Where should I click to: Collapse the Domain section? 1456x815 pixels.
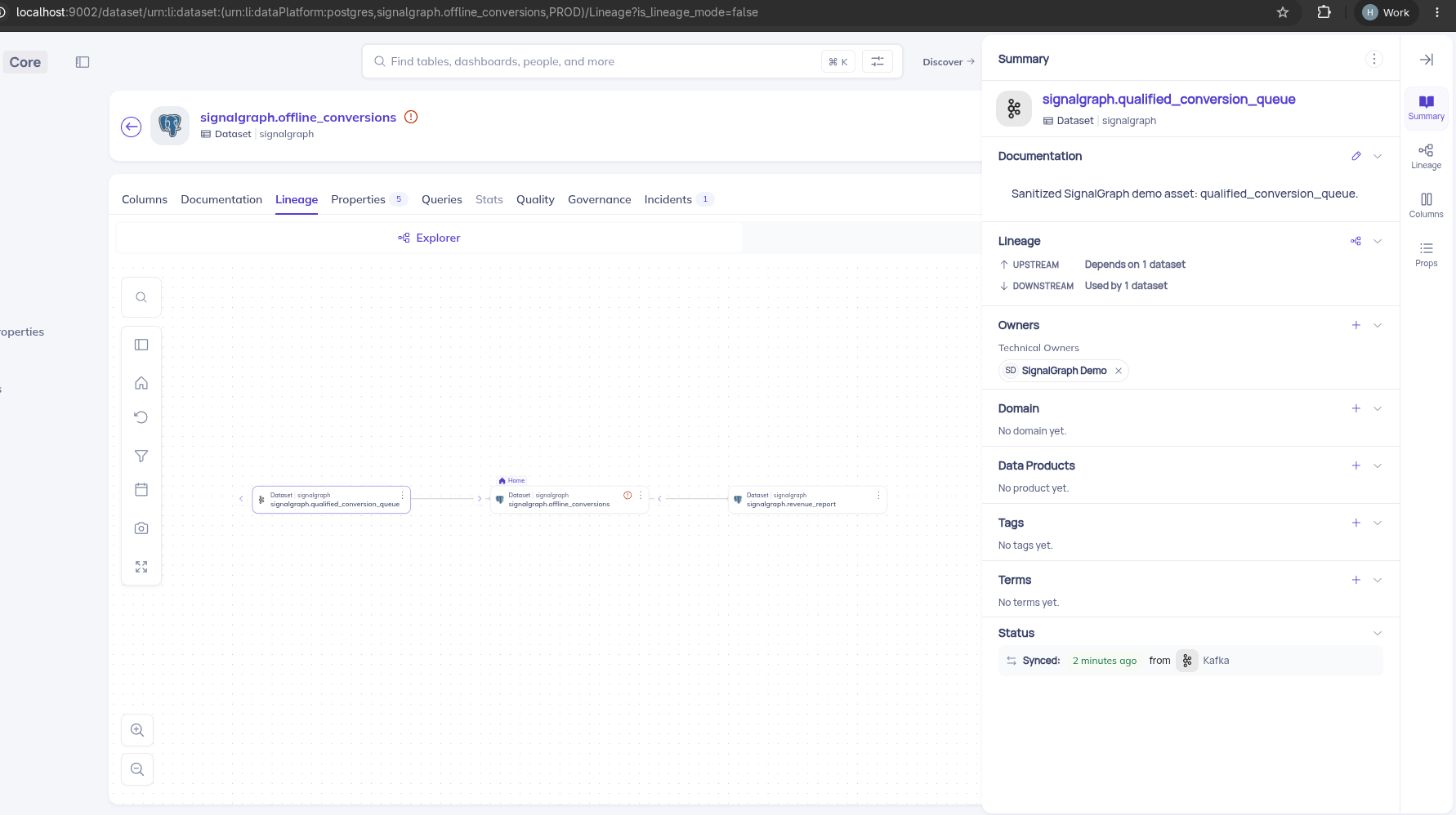1378,408
